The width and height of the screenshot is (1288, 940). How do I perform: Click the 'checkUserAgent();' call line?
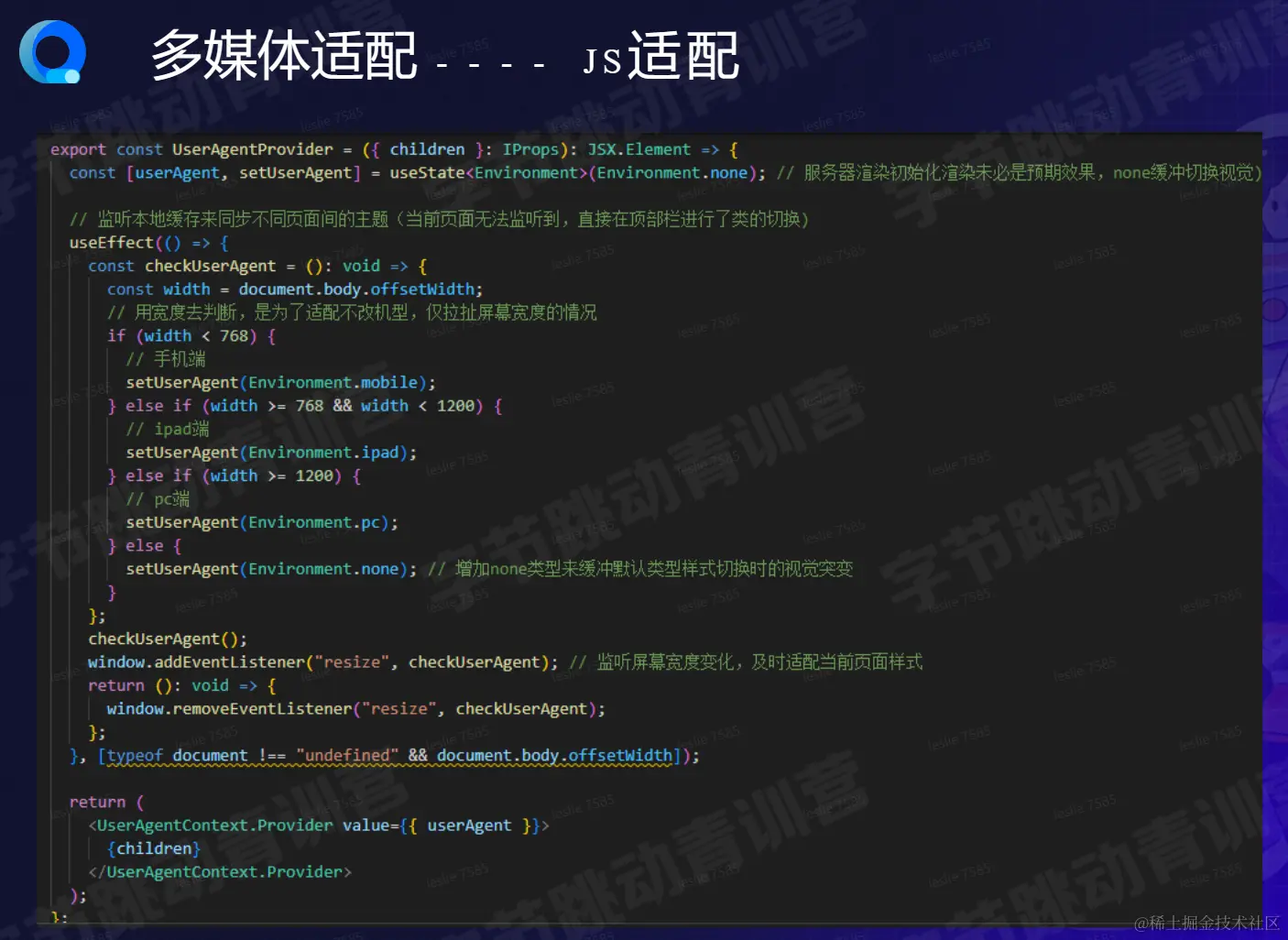tap(168, 639)
